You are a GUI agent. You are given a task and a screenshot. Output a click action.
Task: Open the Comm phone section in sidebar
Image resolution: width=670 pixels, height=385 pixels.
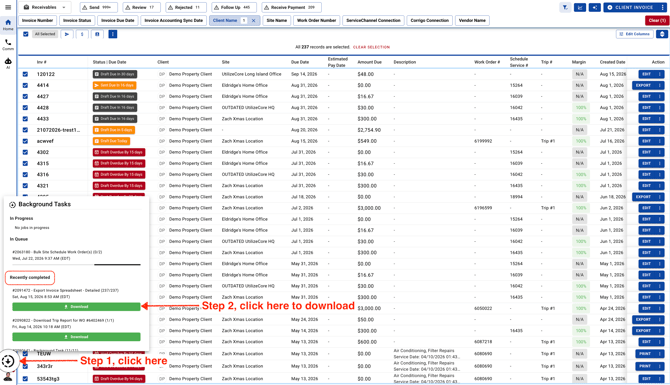pos(8,44)
